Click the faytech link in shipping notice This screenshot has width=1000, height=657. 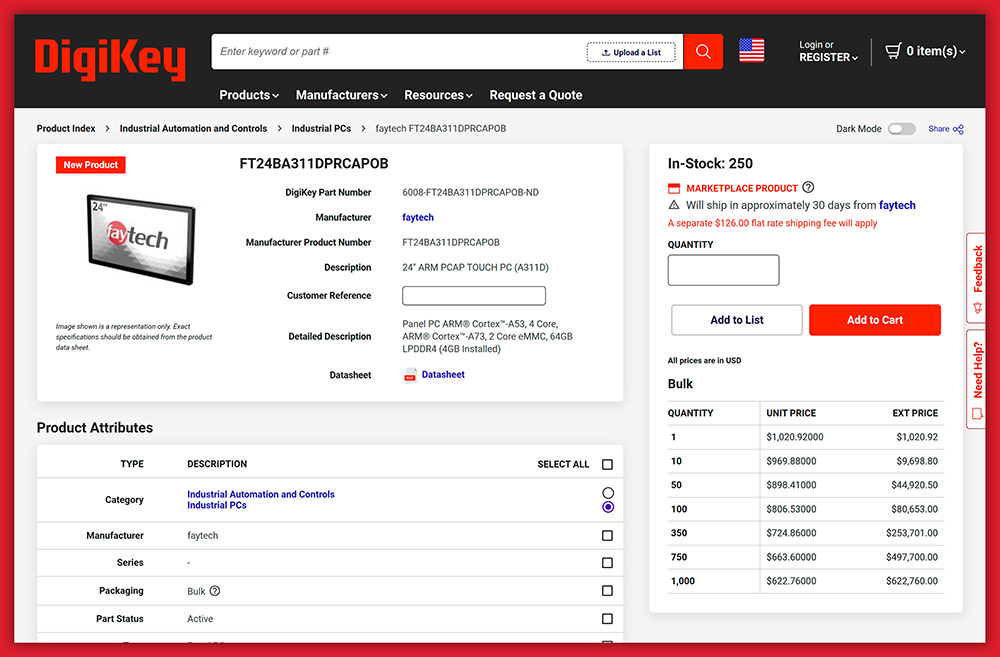pos(897,205)
